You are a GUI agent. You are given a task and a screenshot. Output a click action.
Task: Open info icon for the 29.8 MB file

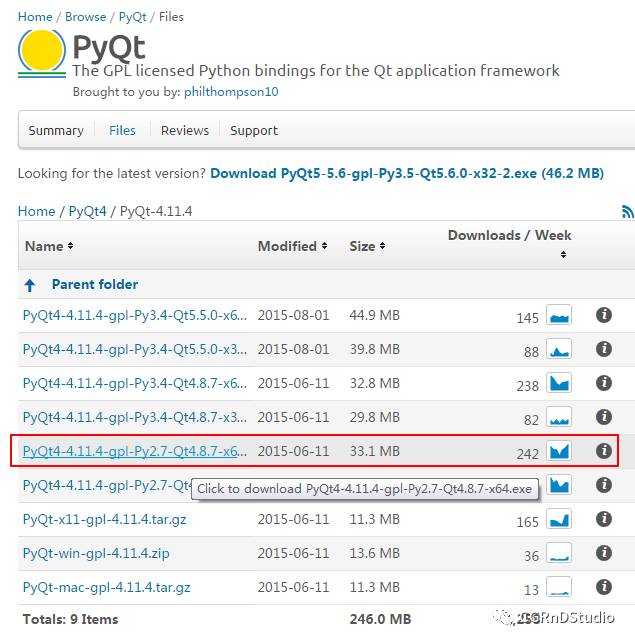pyautogui.click(x=603, y=417)
